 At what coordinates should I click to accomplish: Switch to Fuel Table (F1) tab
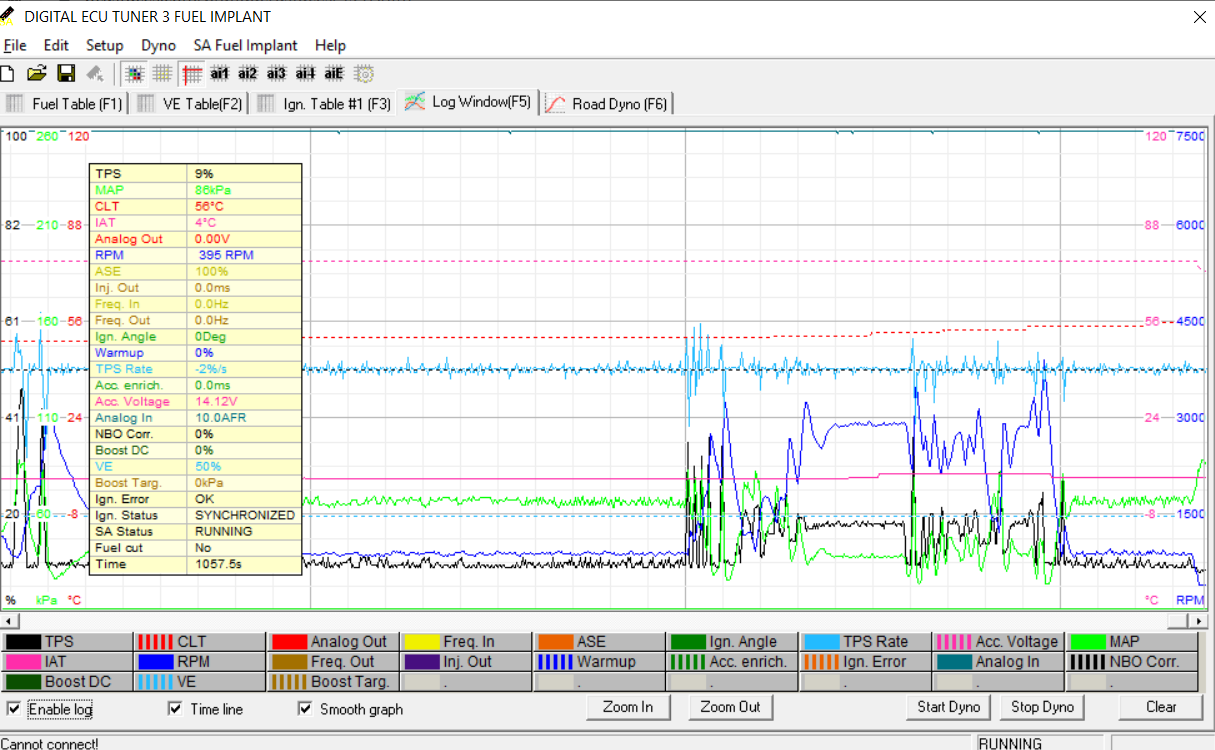pyautogui.click(x=66, y=103)
